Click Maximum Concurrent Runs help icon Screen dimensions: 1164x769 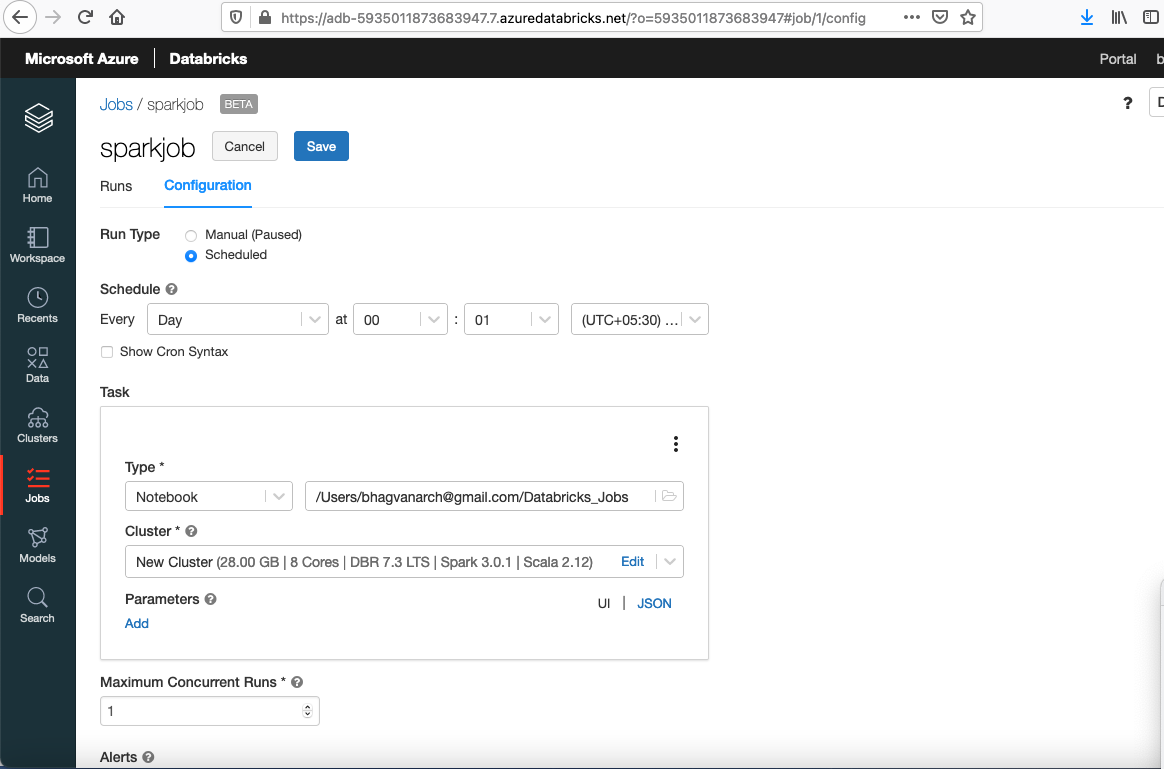pos(297,682)
